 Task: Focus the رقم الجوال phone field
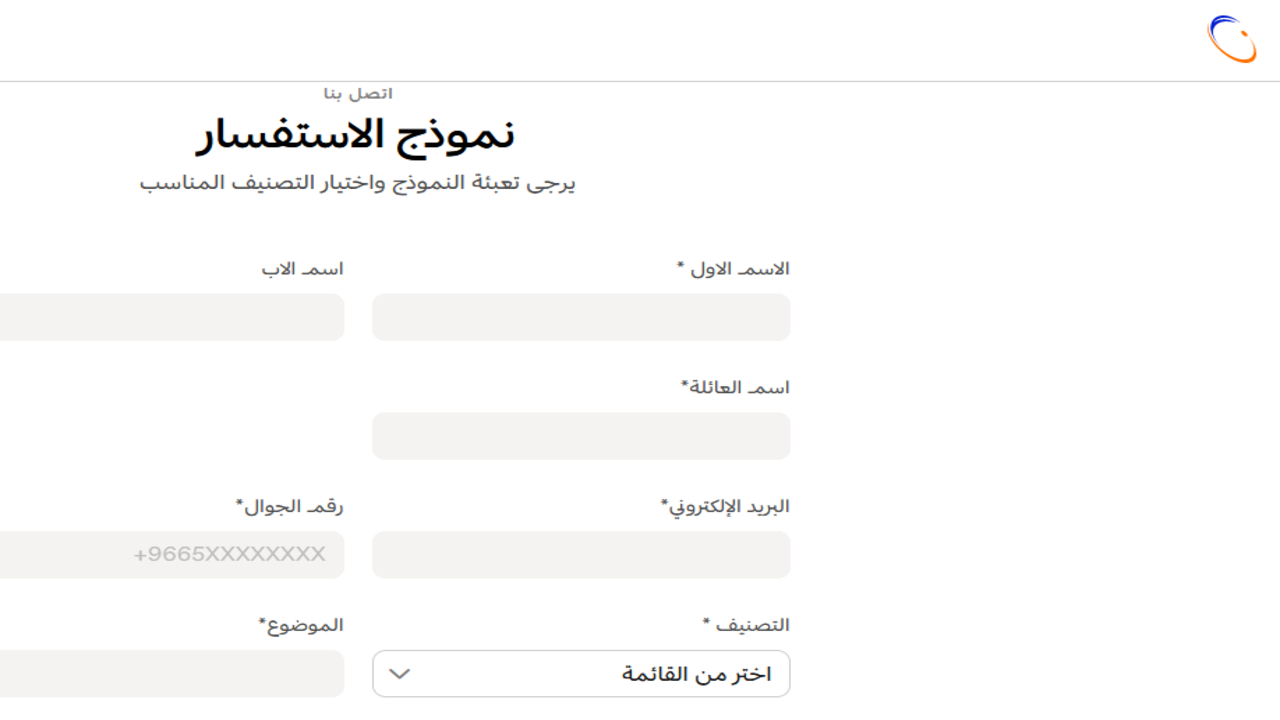pyautogui.click(x=172, y=555)
